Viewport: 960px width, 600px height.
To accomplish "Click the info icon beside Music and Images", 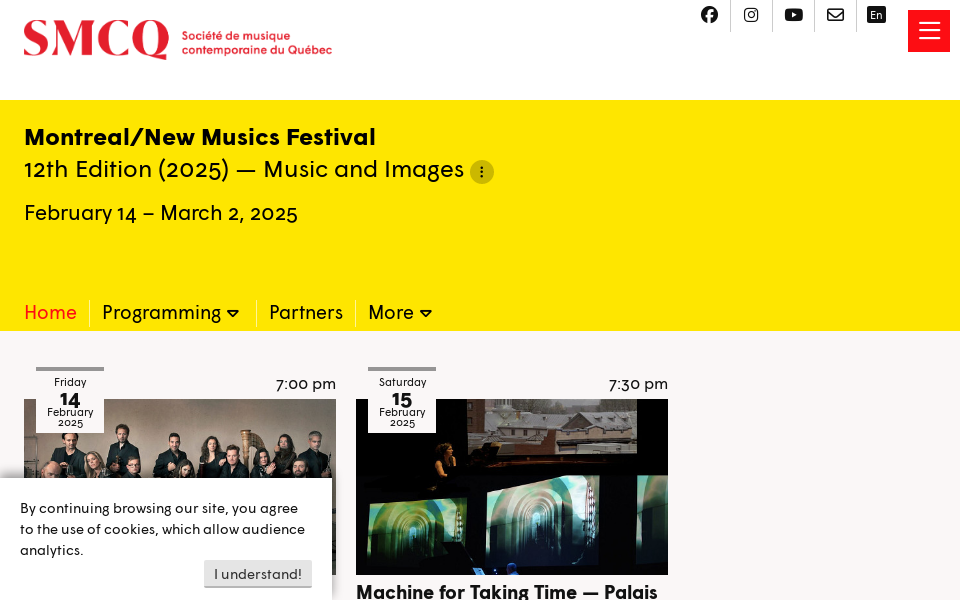I will click(x=481, y=171).
